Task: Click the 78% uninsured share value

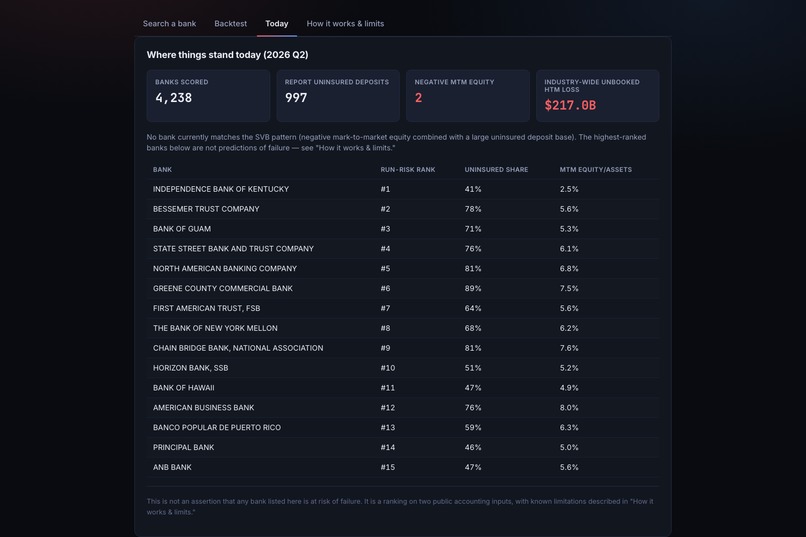Action: [x=473, y=209]
